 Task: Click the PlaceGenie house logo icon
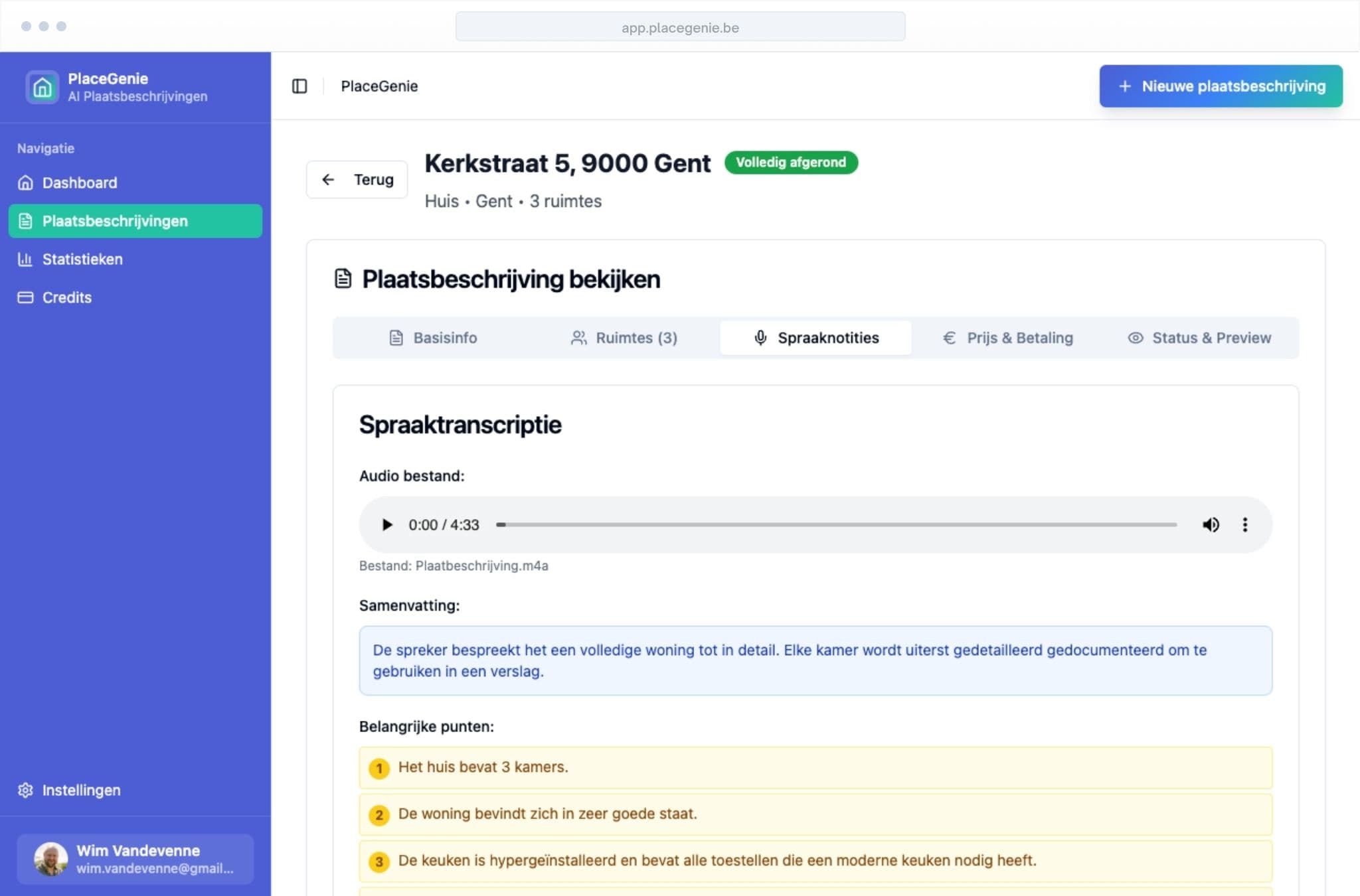(x=42, y=87)
